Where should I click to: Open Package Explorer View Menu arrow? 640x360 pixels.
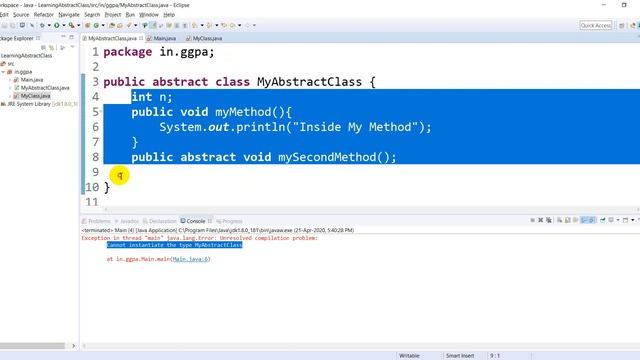click(x=72, y=47)
